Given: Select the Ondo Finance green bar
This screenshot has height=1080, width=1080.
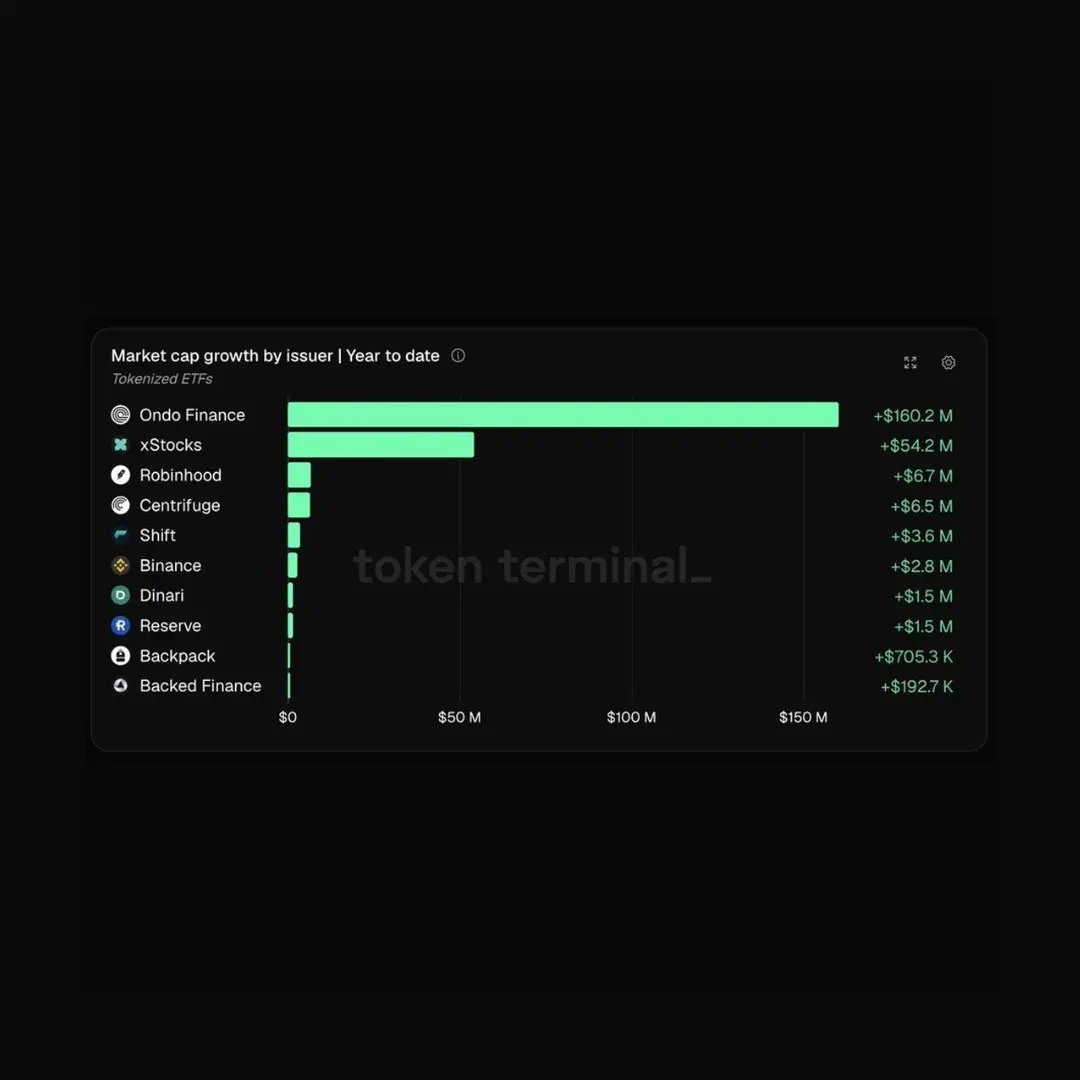Looking at the screenshot, I should (x=563, y=415).
